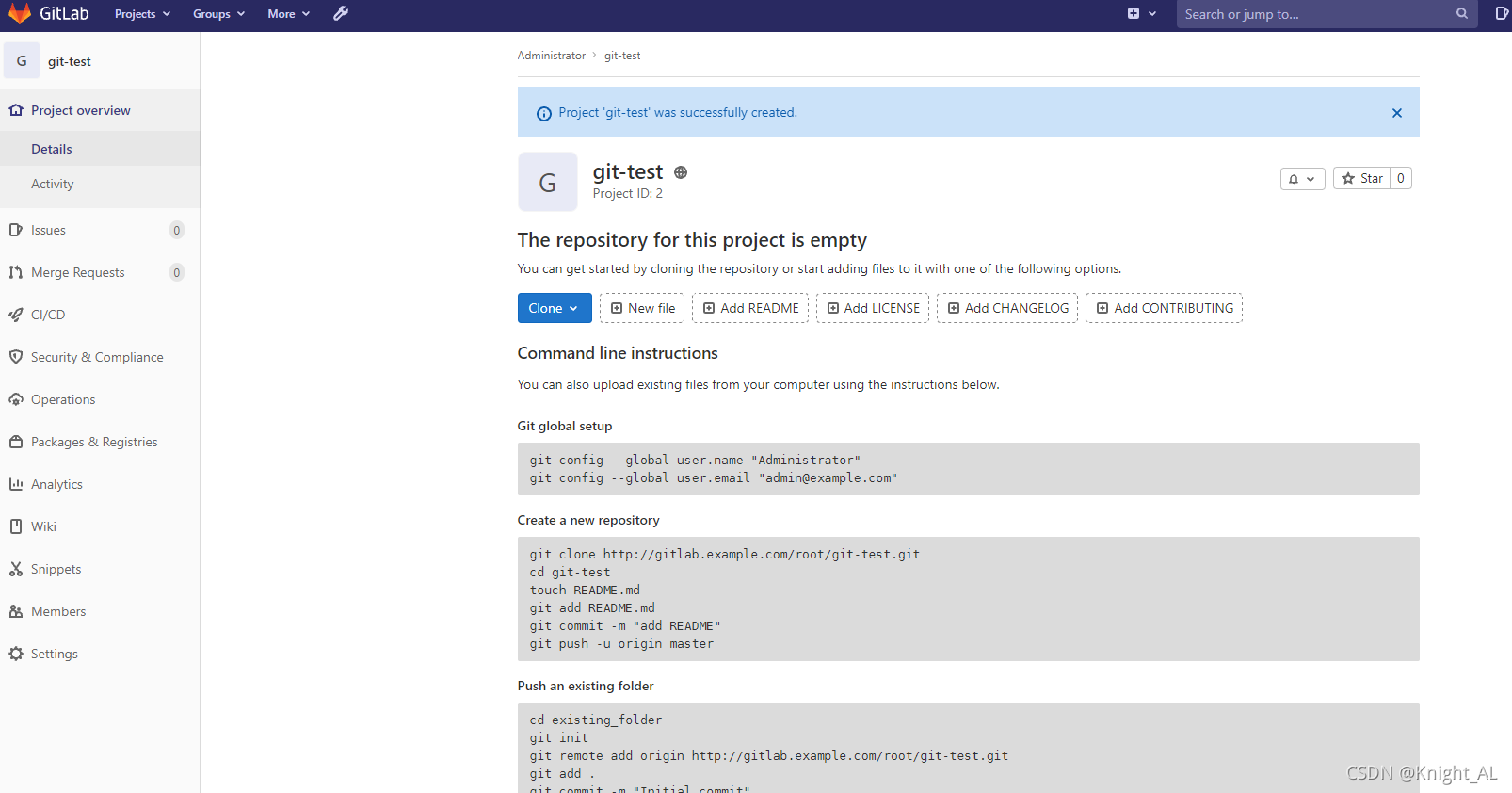Dismiss the project created alert
This screenshot has height=793, width=1512.
[1397, 113]
